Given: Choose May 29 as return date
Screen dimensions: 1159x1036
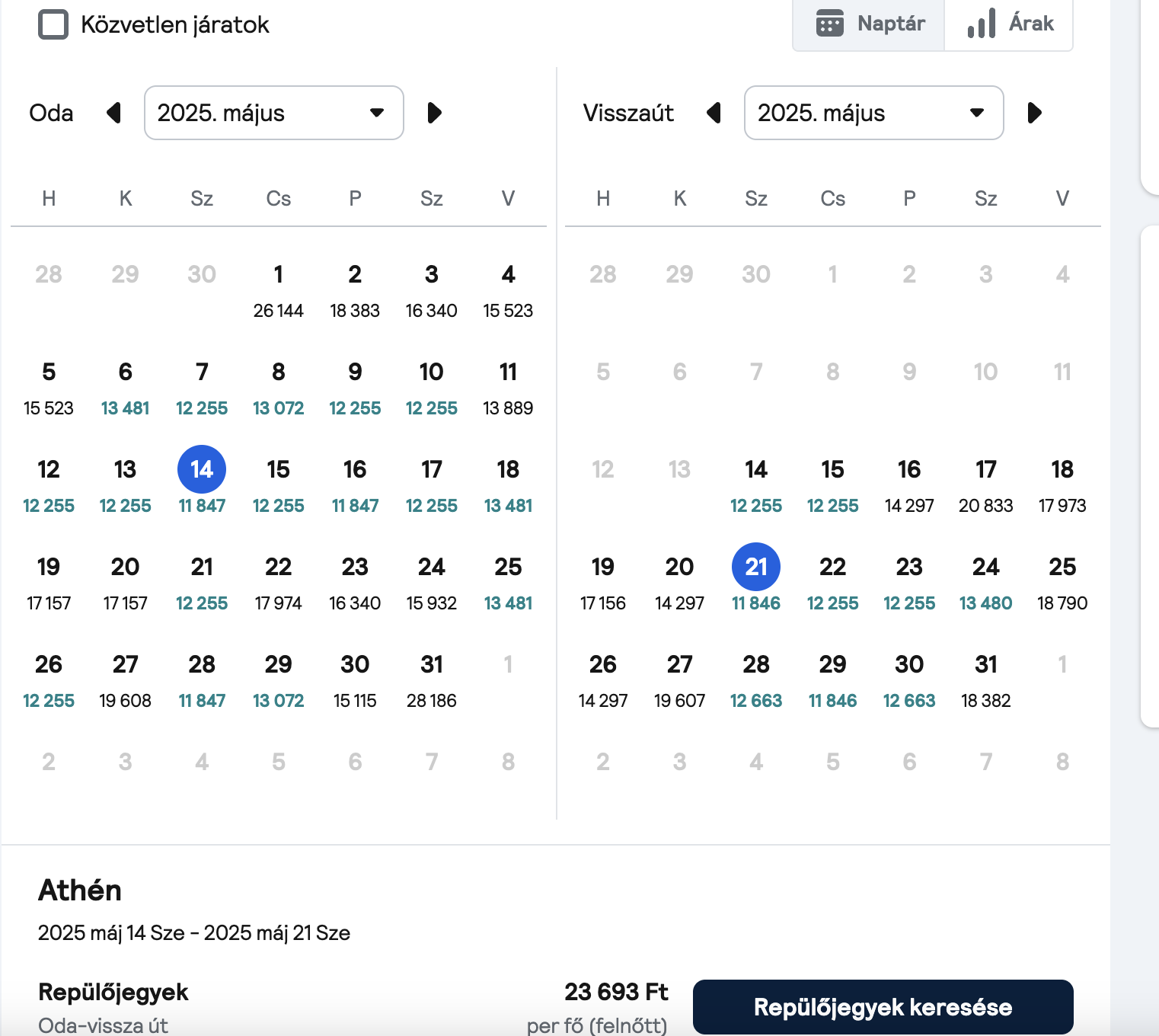Looking at the screenshot, I should tap(833, 680).
